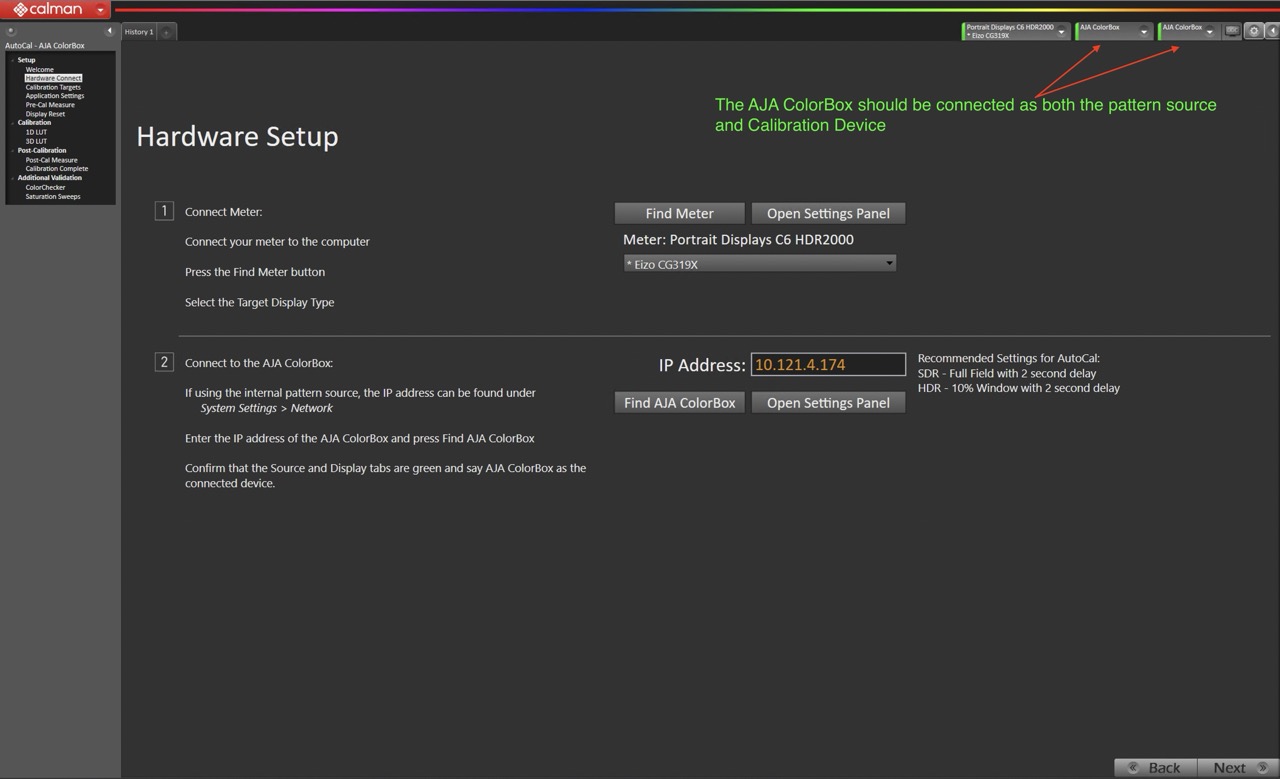Open the Calman main menu logo

click(47, 9)
